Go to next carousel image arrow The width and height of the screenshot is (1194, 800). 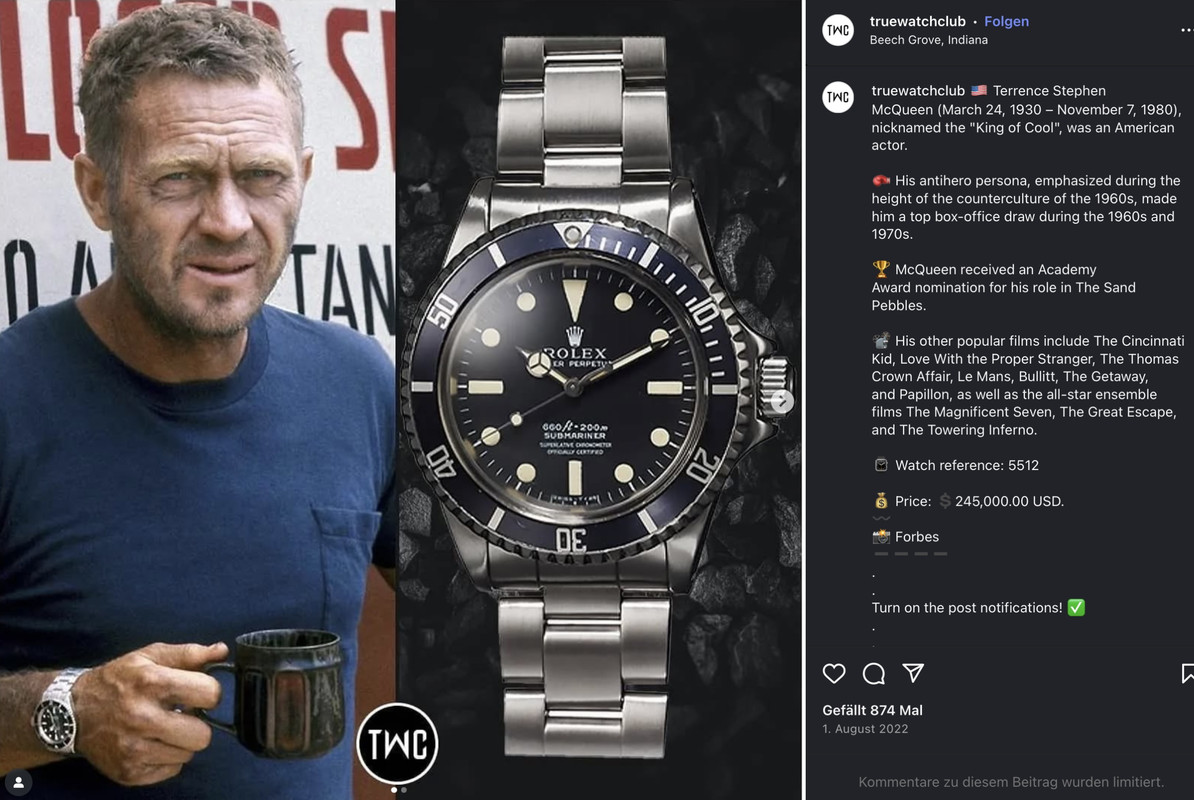coord(781,400)
